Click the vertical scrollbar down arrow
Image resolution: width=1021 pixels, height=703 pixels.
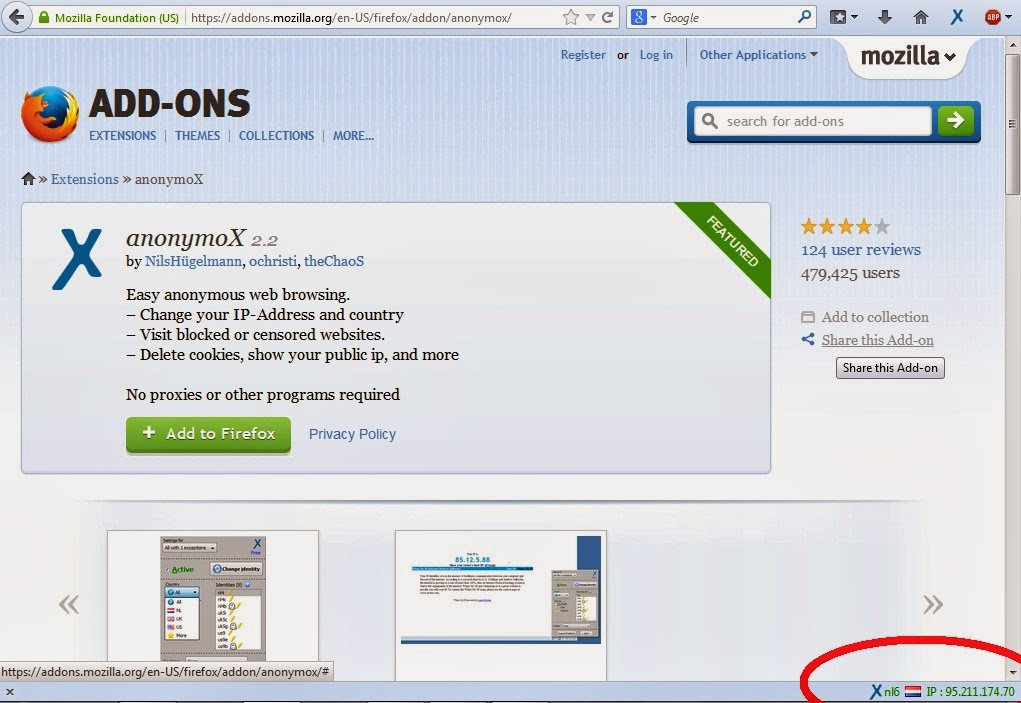(x=1013, y=672)
